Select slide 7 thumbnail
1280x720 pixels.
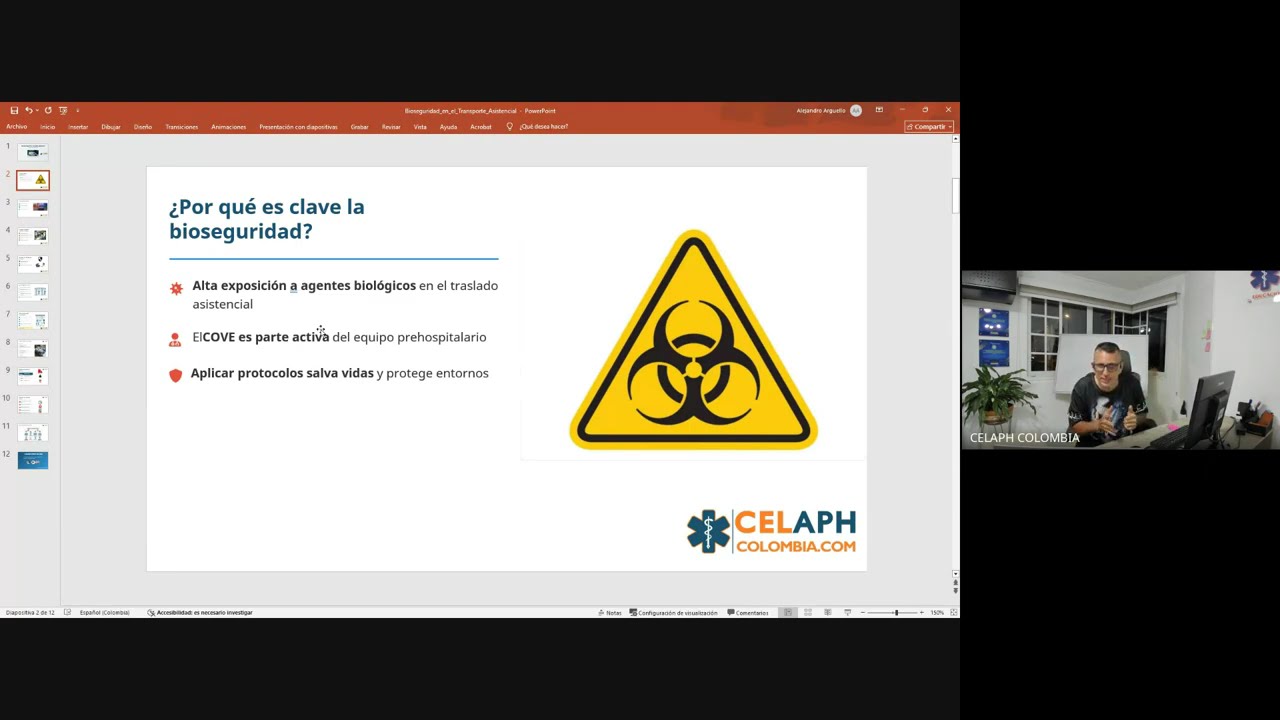coord(33,320)
